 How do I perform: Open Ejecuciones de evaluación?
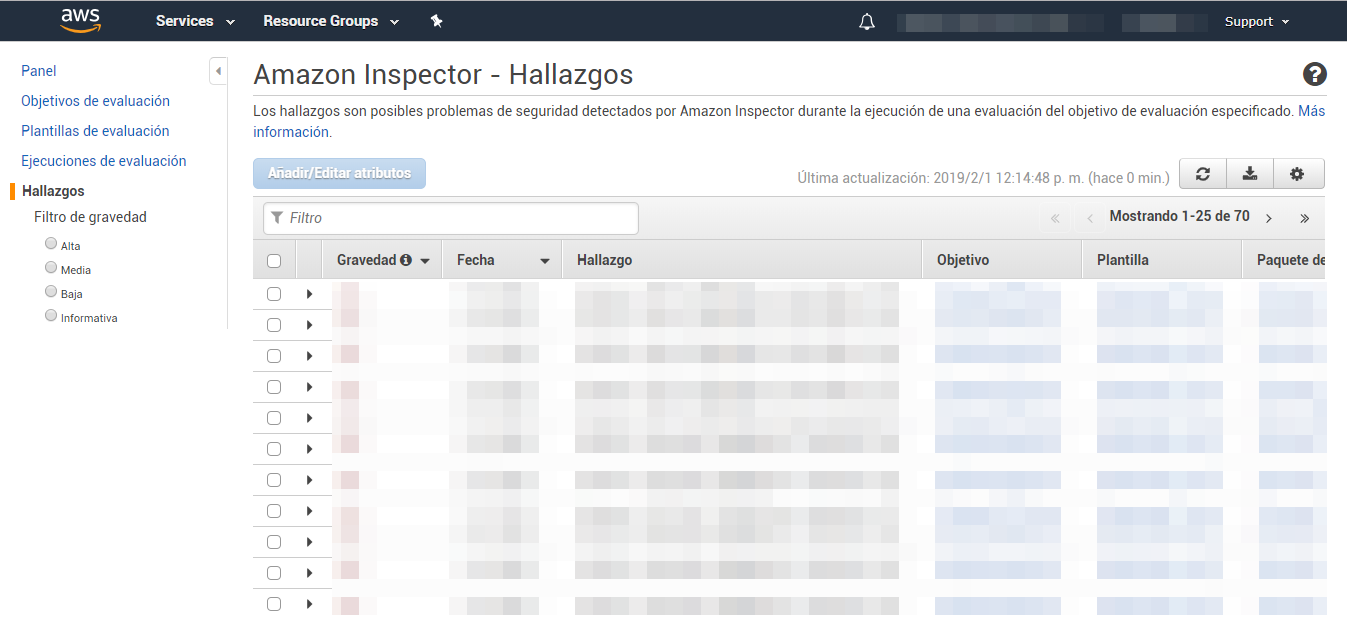click(104, 161)
